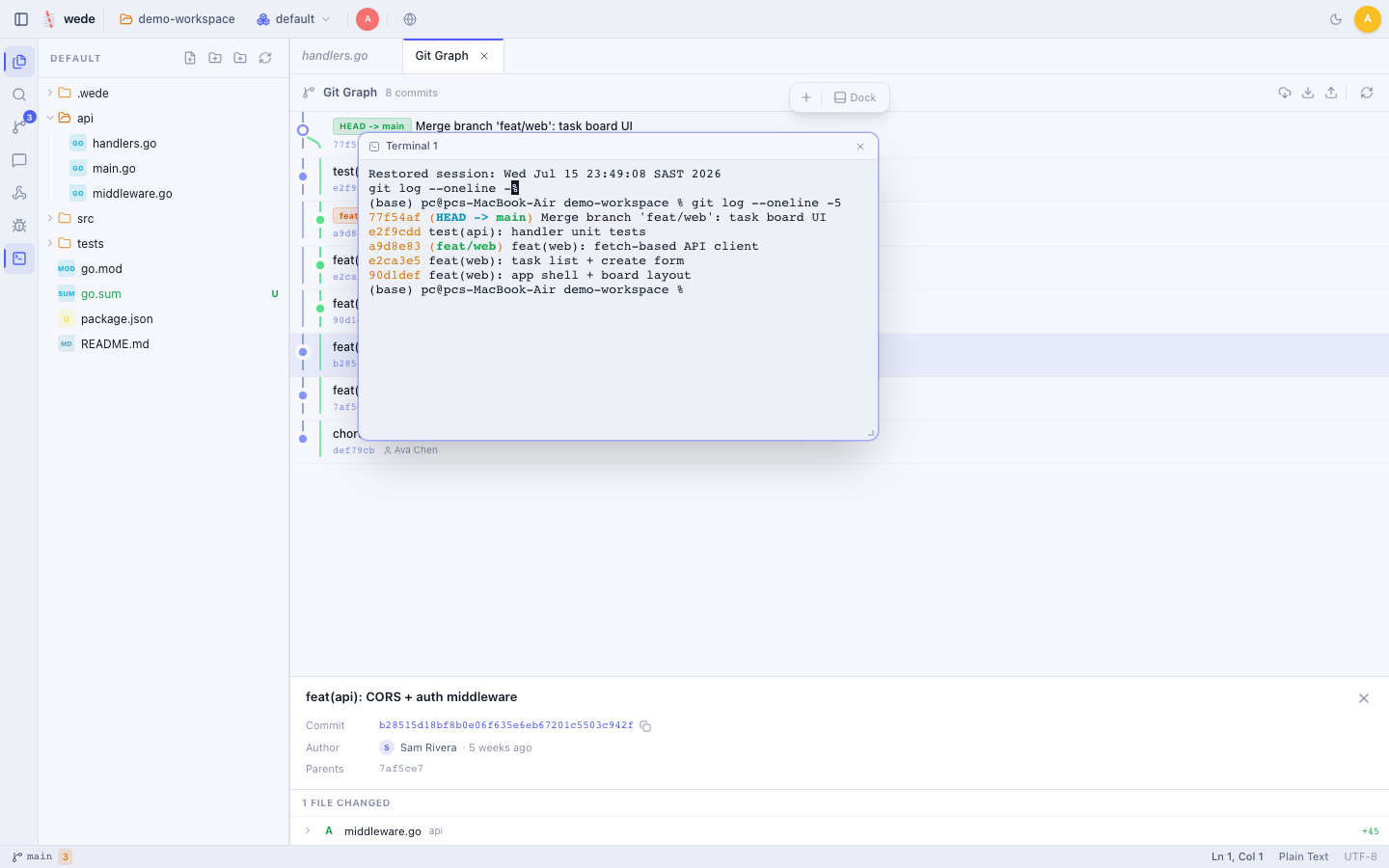Click Ln 1, Col 1 cursor position
This screenshot has height=868, width=1389.
[x=1238, y=856]
